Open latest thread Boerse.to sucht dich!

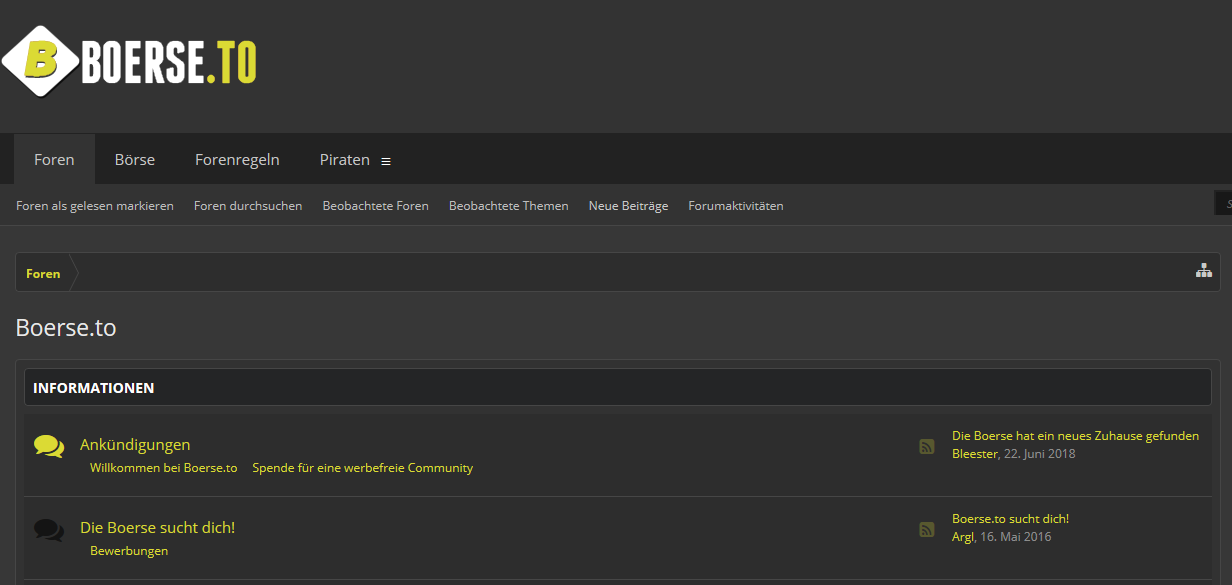pos(1010,519)
